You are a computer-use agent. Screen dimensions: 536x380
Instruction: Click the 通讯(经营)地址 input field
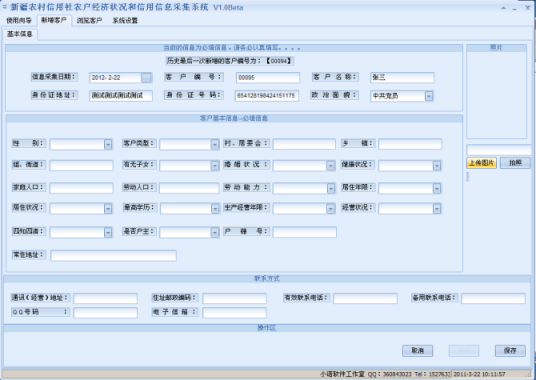[x=106, y=298]
